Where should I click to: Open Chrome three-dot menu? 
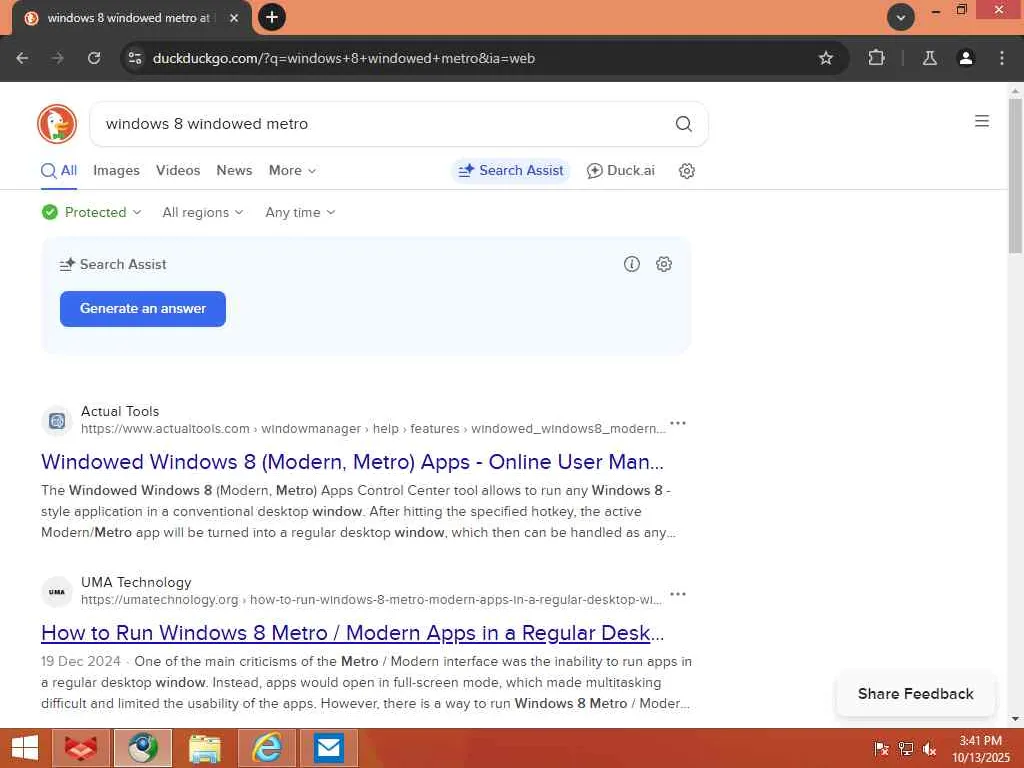coord(1002,58)
